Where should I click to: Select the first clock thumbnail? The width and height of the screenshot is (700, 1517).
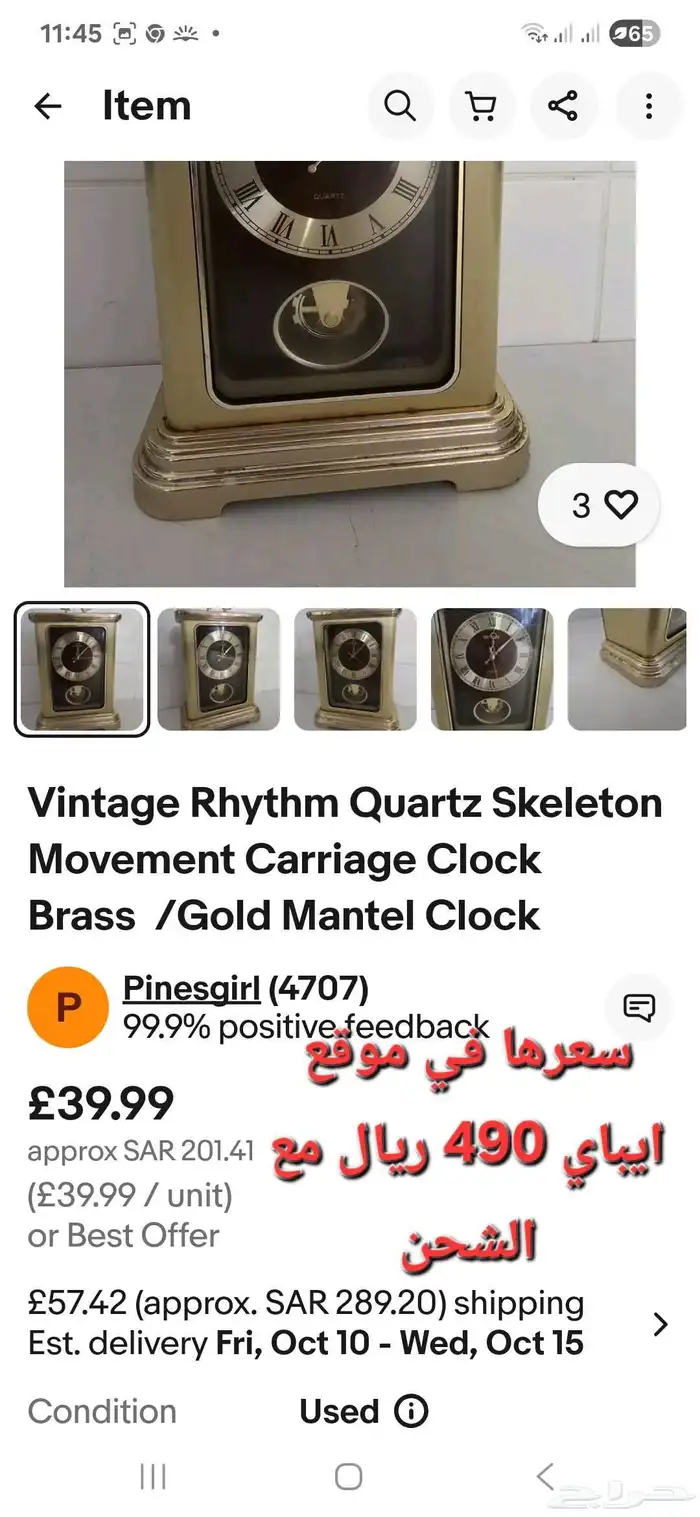pyautogui.click(x=83, y=669)
